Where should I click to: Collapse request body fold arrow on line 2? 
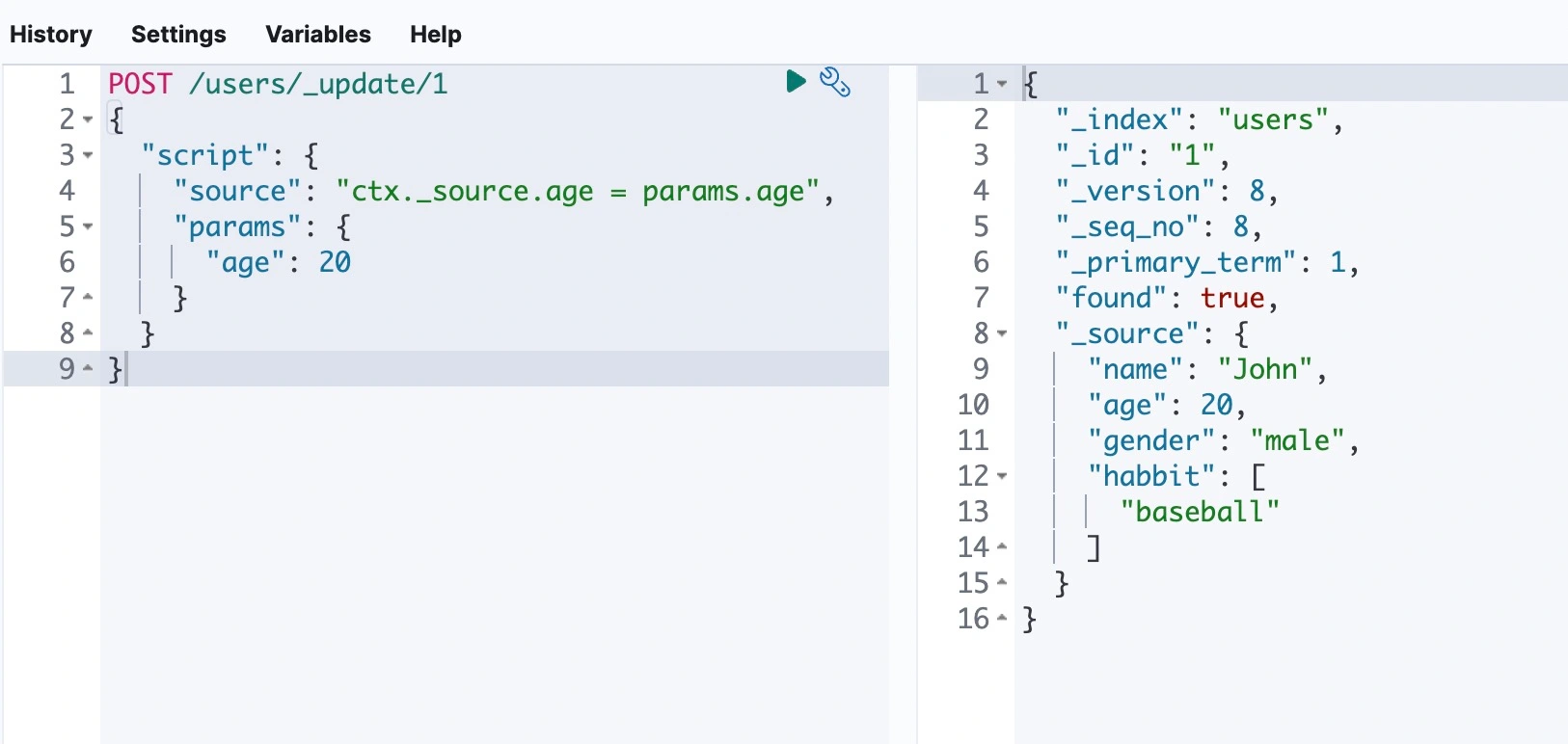point(88,120)
